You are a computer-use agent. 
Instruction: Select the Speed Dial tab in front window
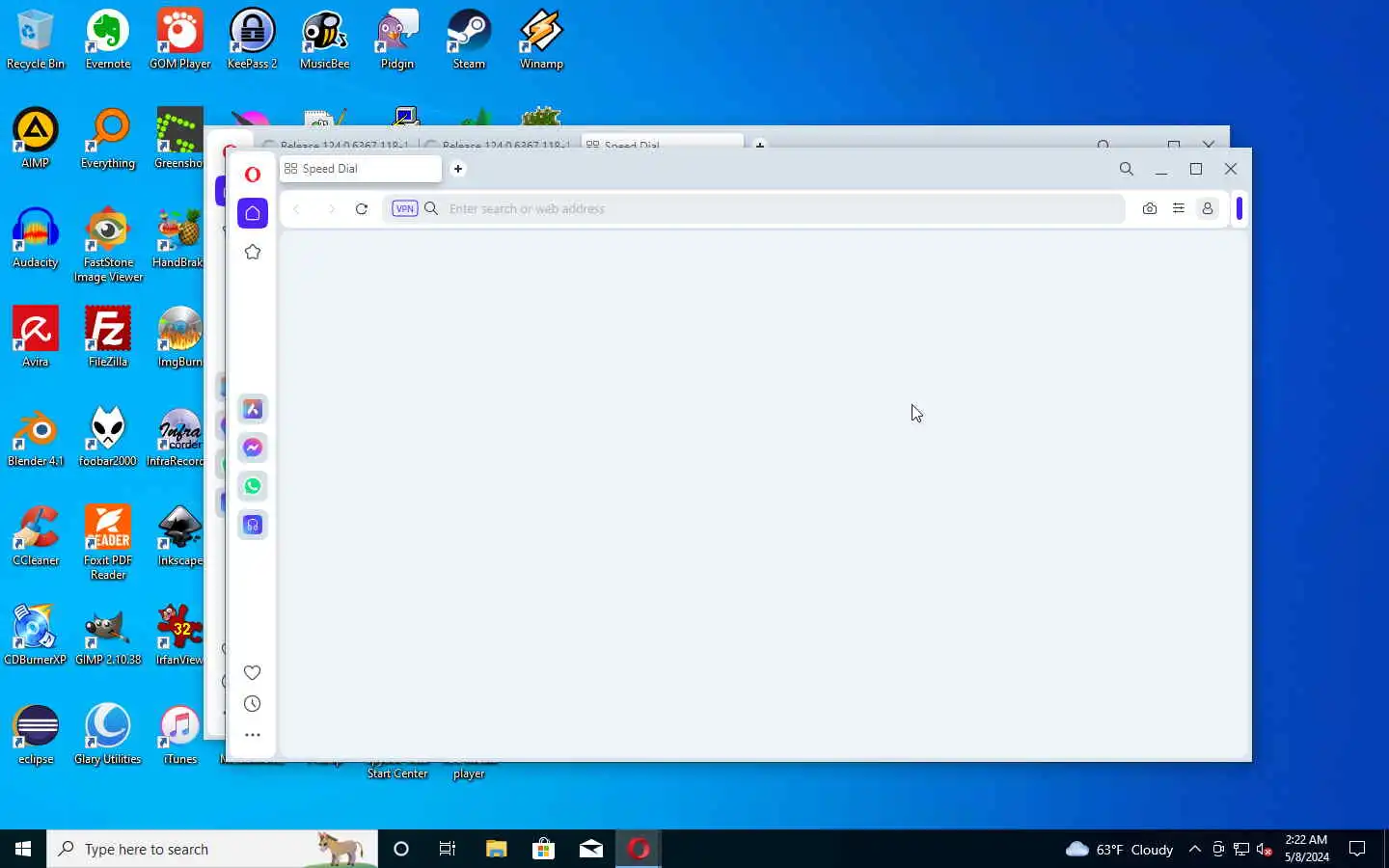click(x=360, y=169)
